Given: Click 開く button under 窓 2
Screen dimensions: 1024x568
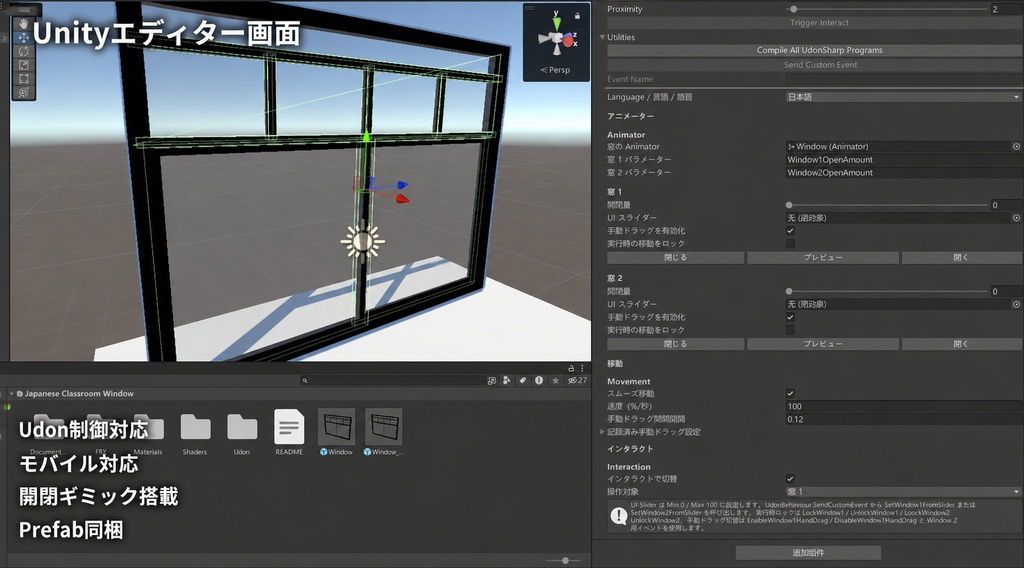Looking at the screenshot, I should tap(961, 344).
